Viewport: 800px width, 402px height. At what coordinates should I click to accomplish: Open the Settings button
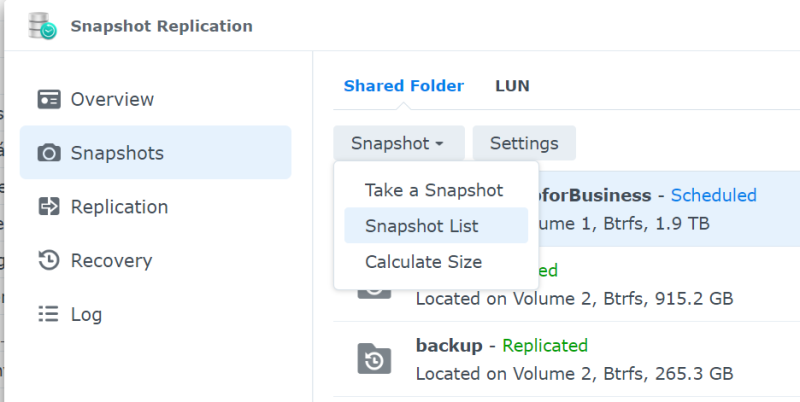tap(524, 143)
